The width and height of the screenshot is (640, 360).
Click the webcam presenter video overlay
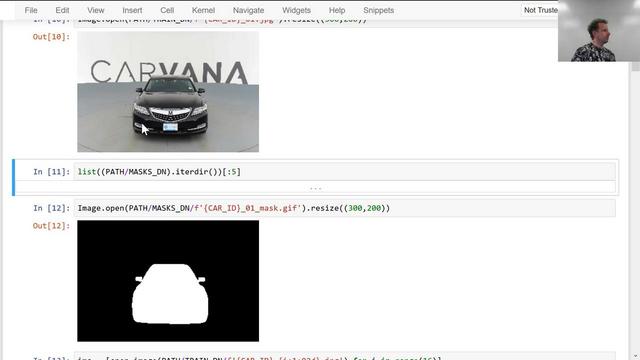tap(599, 31)
